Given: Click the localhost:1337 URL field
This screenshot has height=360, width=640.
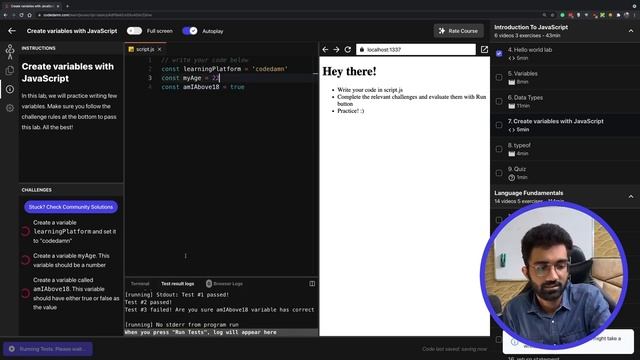Looking at the screenshot, I should click(x=416, y=49).
